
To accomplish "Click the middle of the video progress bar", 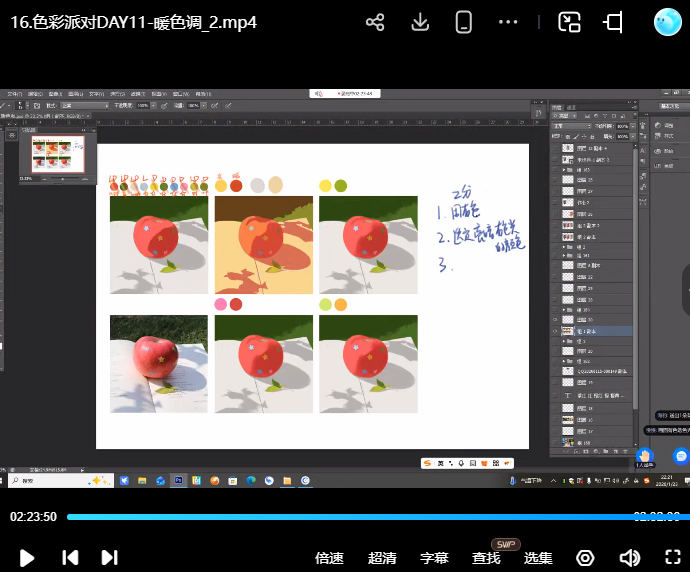I will (x=373, y=517).
